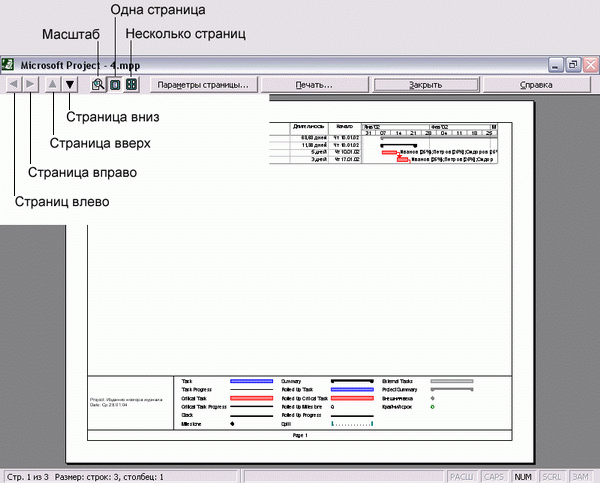Click the Page Down arrow button
Screen dimensions: 600x483
coord(70,84)
